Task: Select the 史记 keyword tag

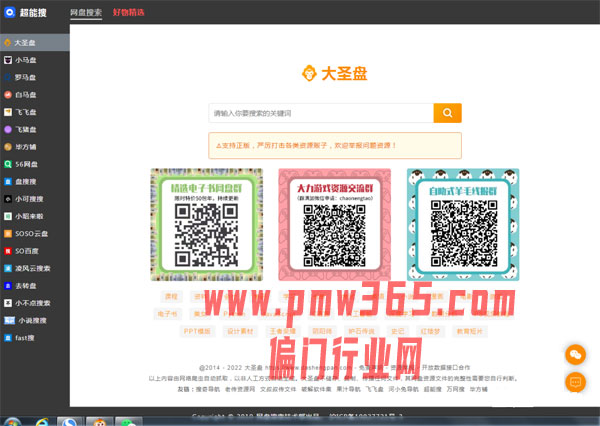Action: [398, 331]
